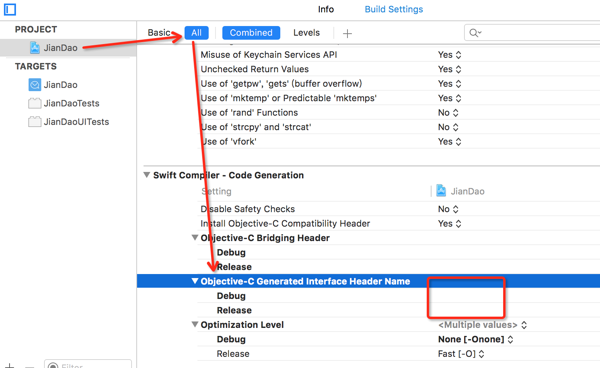Select the Levels view button
This screenshot has height=368, width=600.
coord(307,33)
